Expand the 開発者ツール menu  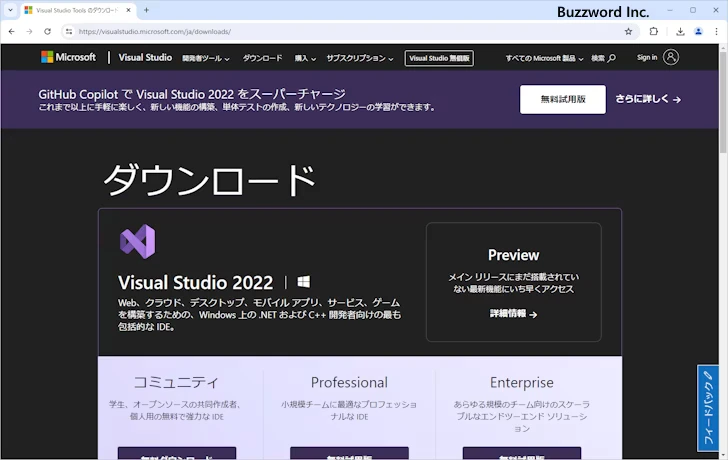click(x=206, y=58)
